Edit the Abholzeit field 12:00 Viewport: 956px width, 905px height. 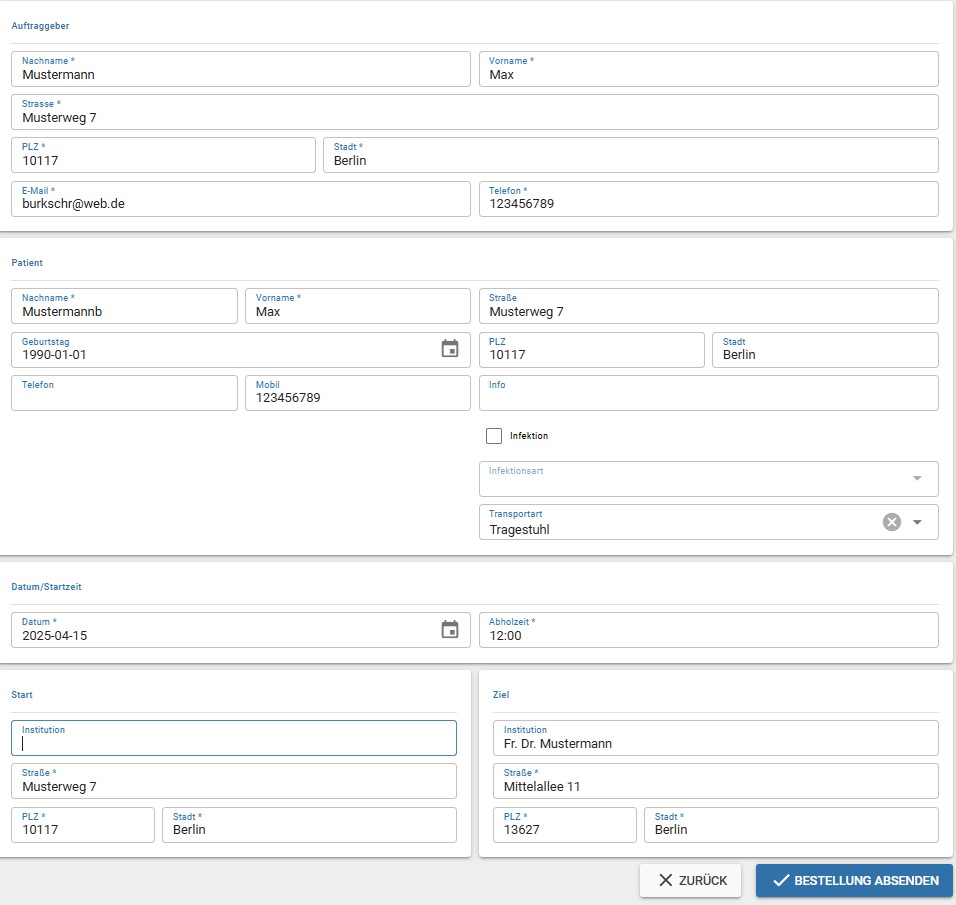point(708,630)
